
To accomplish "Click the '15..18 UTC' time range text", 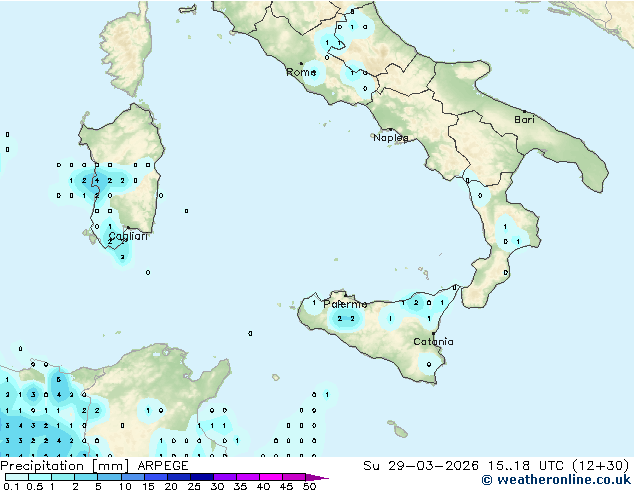I will coord(526,466).
